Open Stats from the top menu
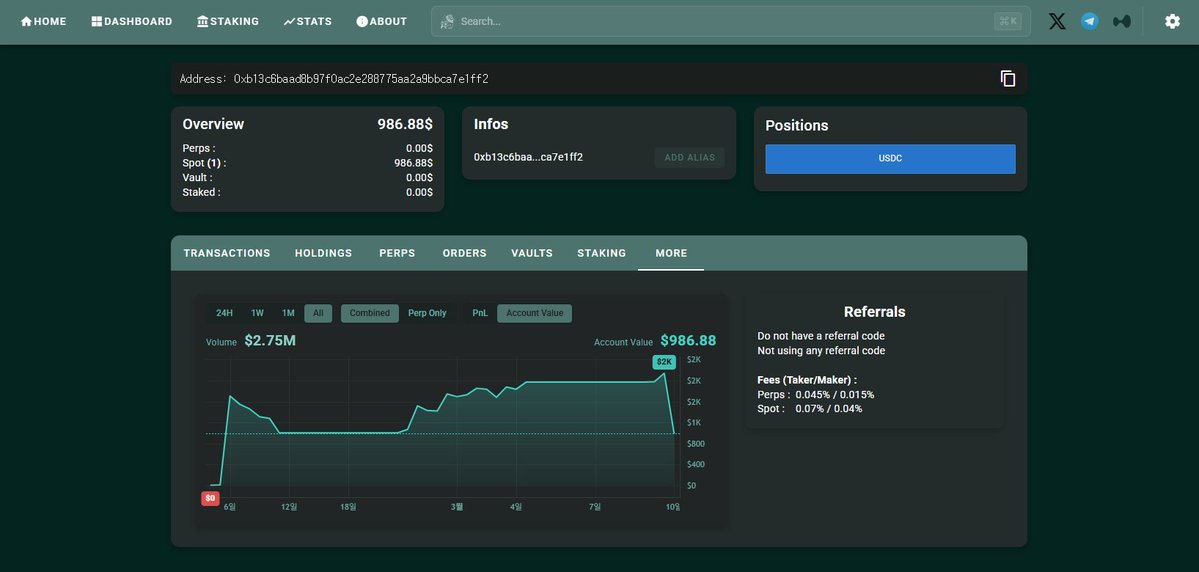1199x572 pixels. click(307, 21)
